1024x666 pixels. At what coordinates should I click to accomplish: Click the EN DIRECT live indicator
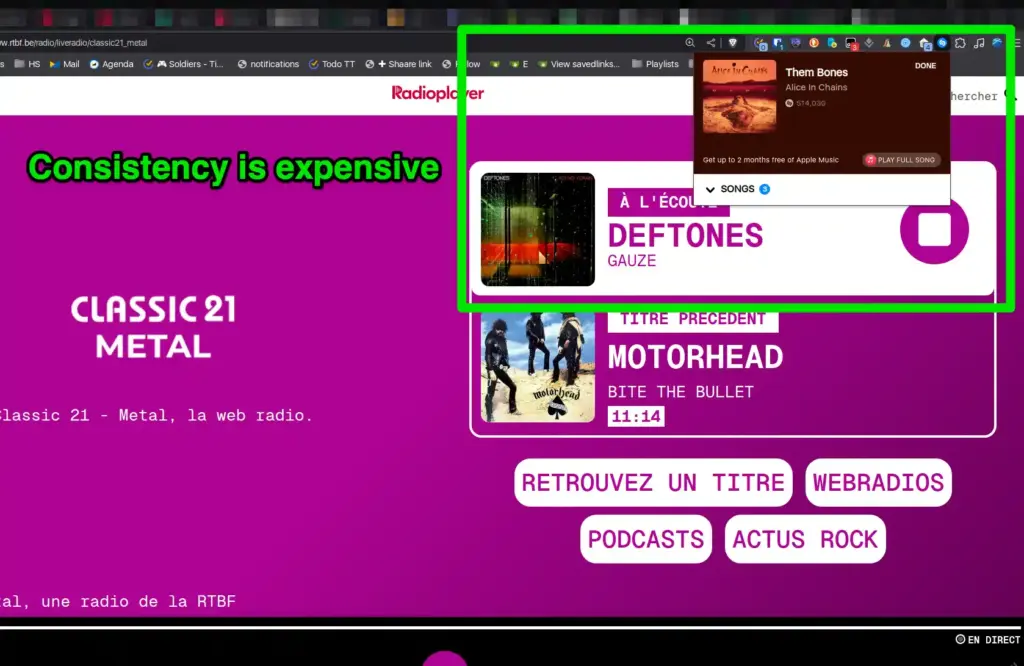tap(987, 640)
